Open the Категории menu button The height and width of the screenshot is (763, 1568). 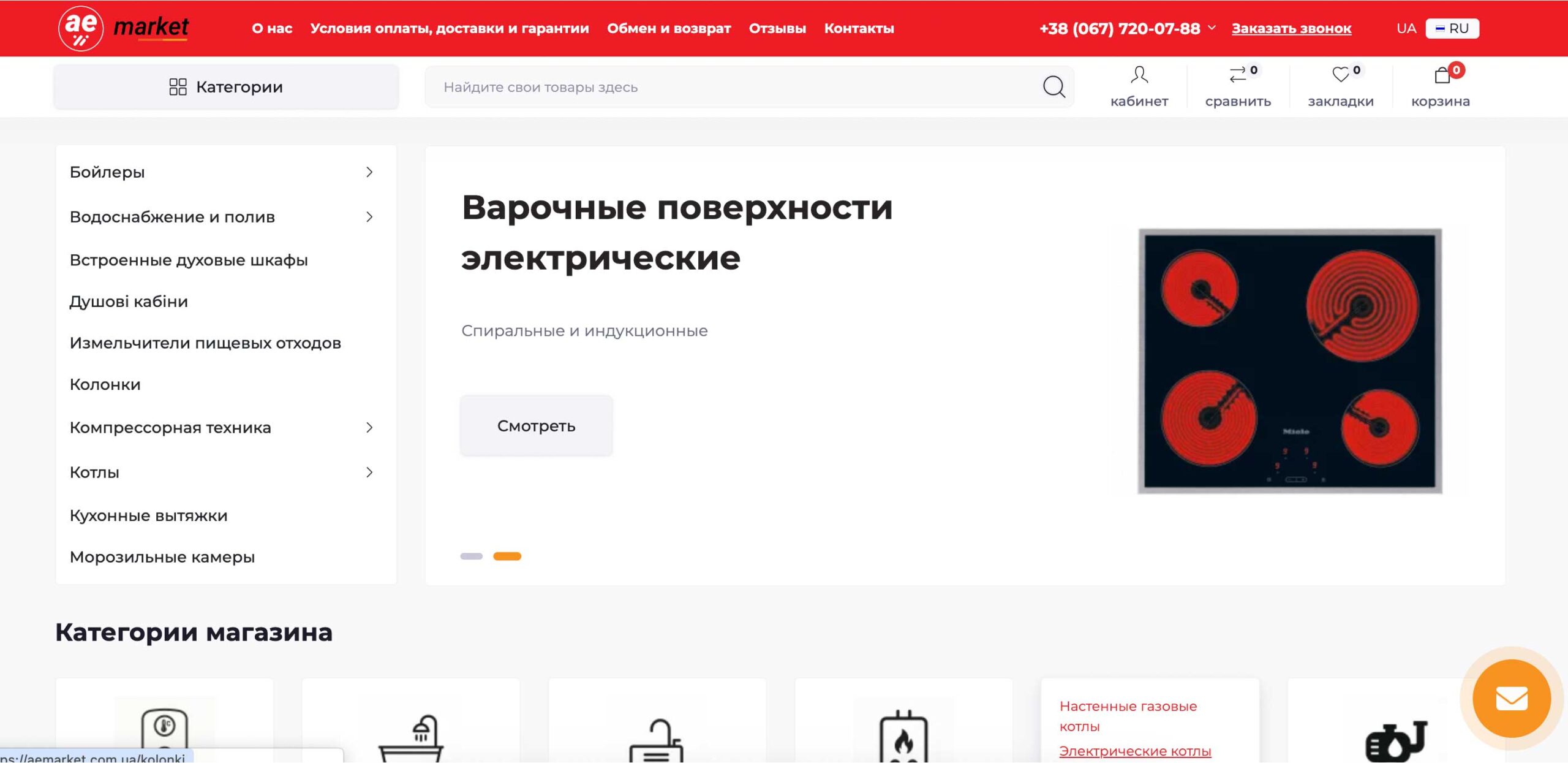[226, 87]
